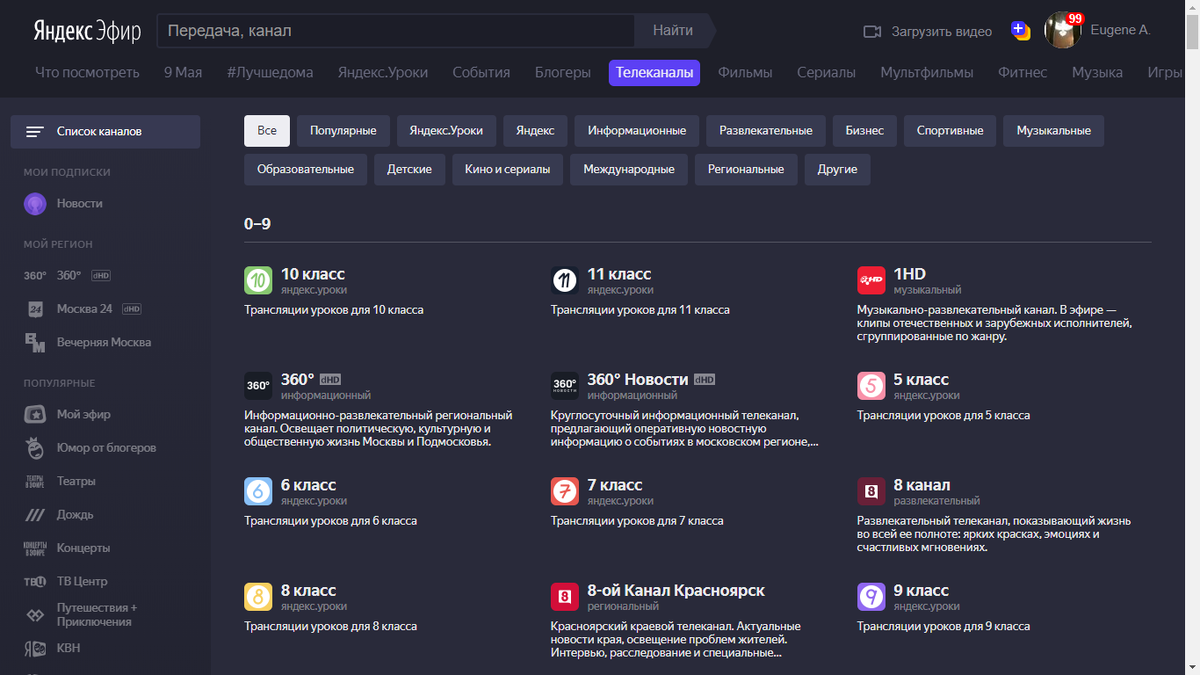Click the upload video camera icon
The image size is (1200, 675).
(872, 31)
